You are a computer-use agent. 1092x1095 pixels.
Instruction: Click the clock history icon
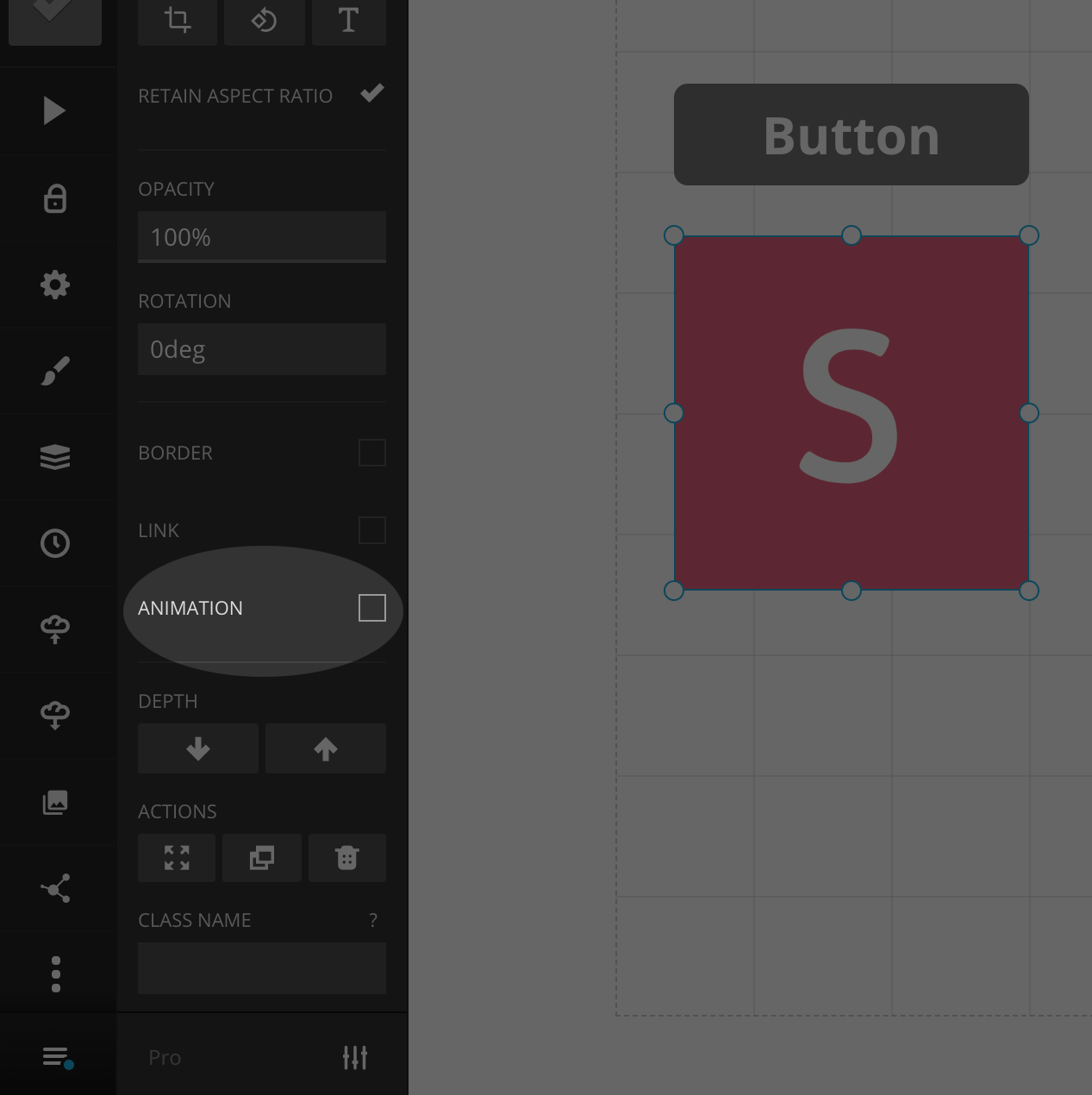pos(55,543)
